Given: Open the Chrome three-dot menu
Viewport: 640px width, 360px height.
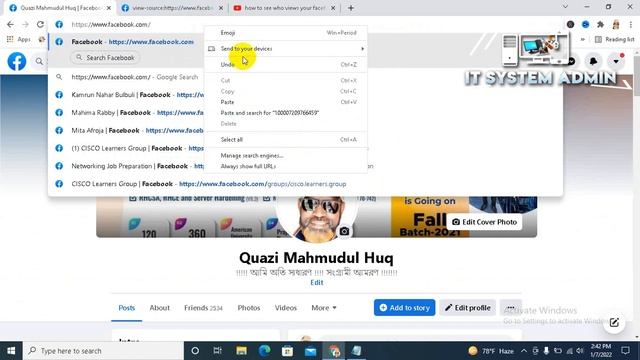Looking at the screenshot, I should [x=631, y=24].
